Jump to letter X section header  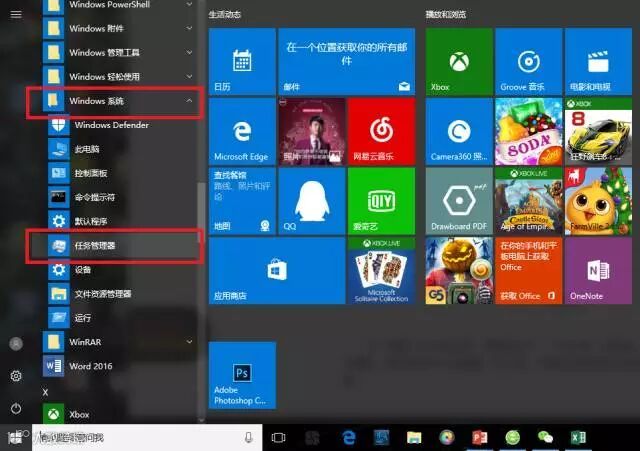45,392
